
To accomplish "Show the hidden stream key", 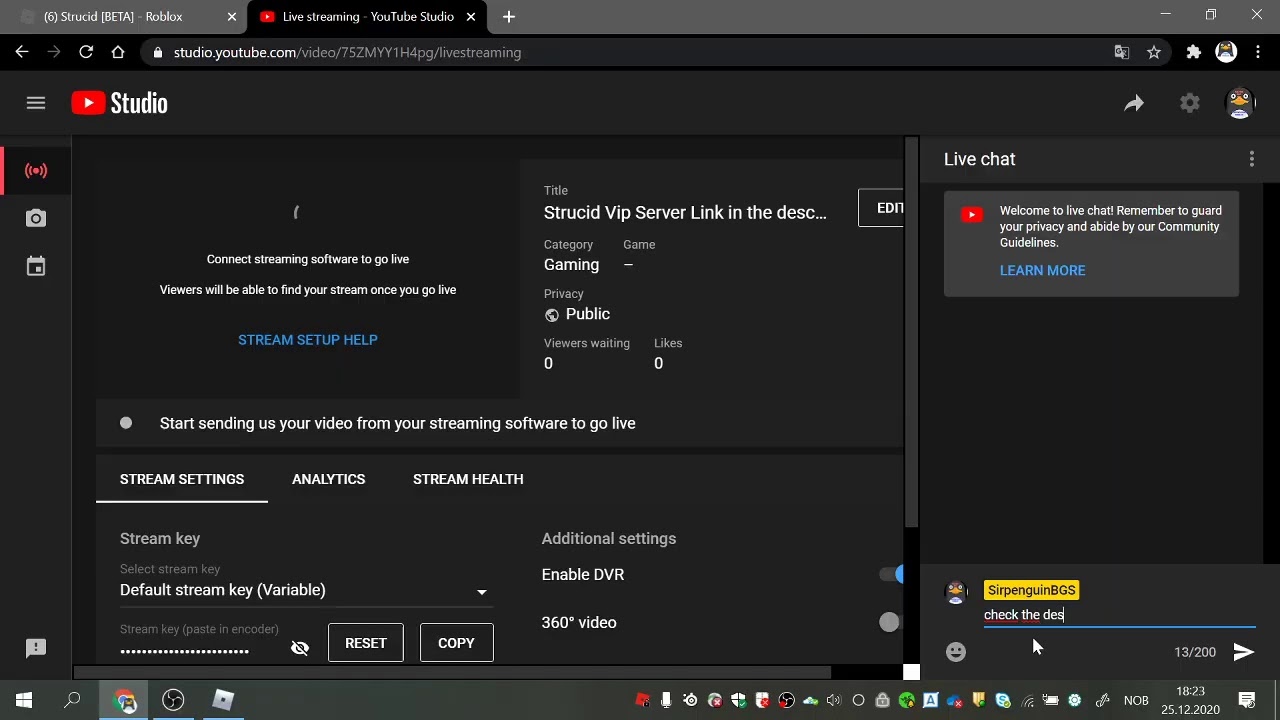I will click(300, 648).
